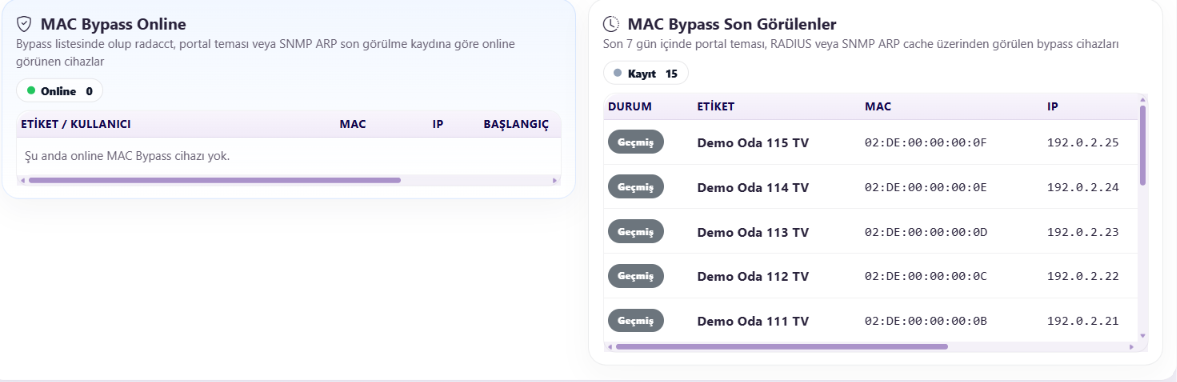Click the shield icon beside MAC Bypass Online
Image resolution: width=1177 pixels, height=382 pixels.
click(24, 23)
